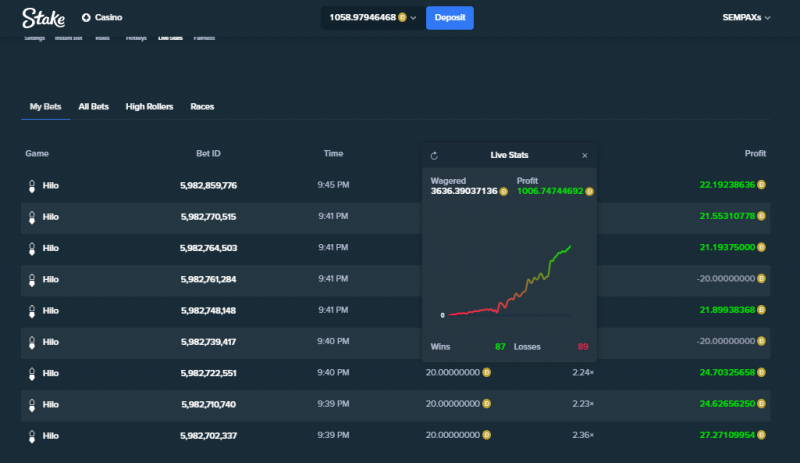Click coin icon beside profit 21.55310778
Image resolution: width=800 pixels, height=463 pixels.
click(x=761, y=216)
